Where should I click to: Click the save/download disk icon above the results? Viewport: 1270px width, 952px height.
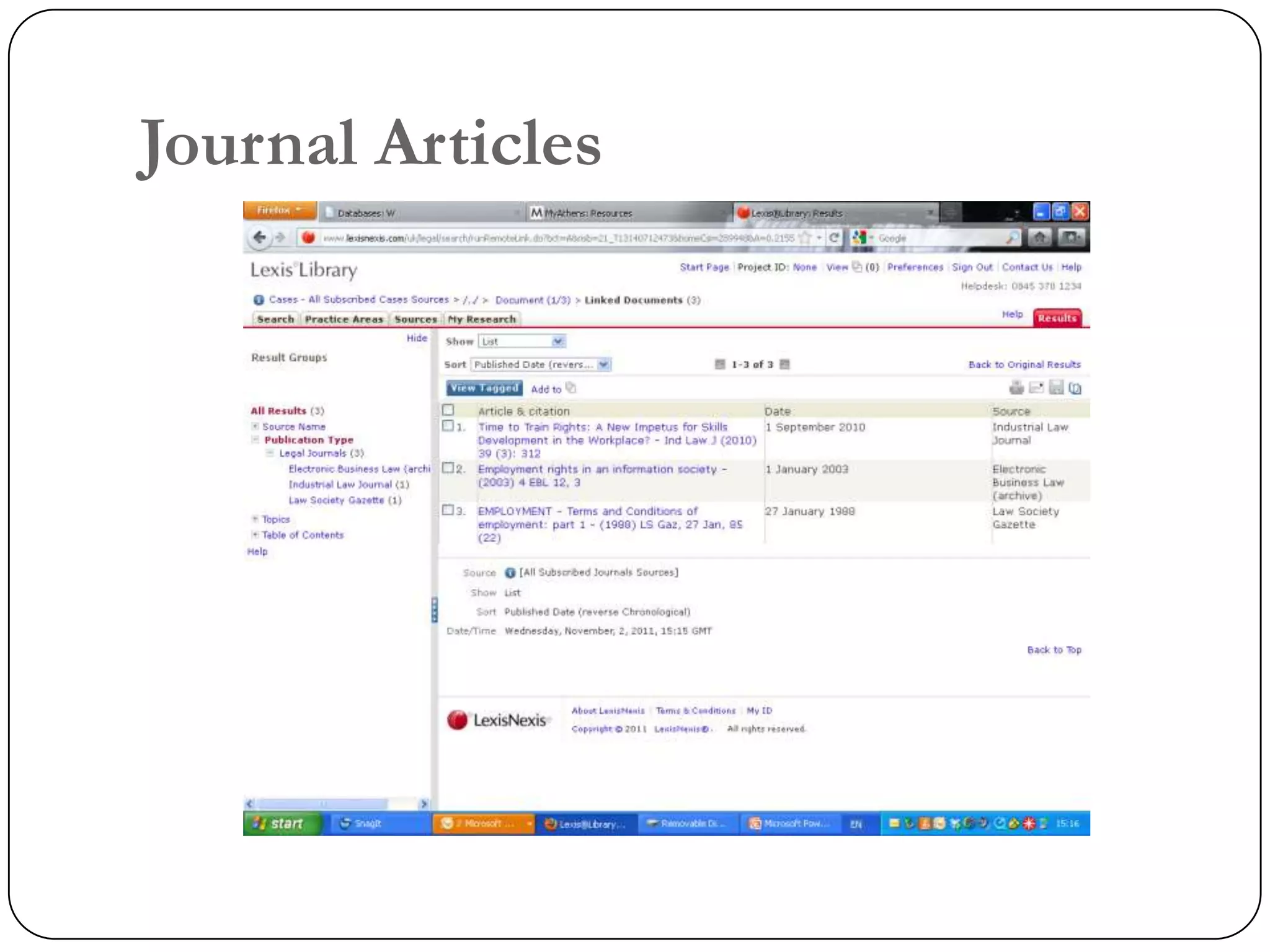[1056, 388]
